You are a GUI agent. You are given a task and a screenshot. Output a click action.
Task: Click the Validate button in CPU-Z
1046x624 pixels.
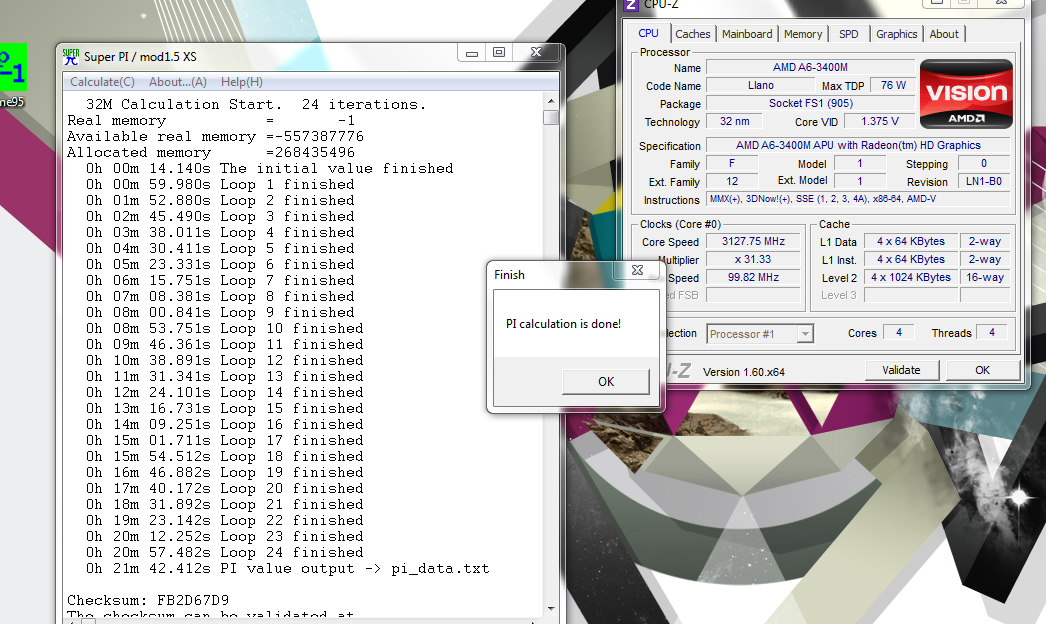coord(901,370)
